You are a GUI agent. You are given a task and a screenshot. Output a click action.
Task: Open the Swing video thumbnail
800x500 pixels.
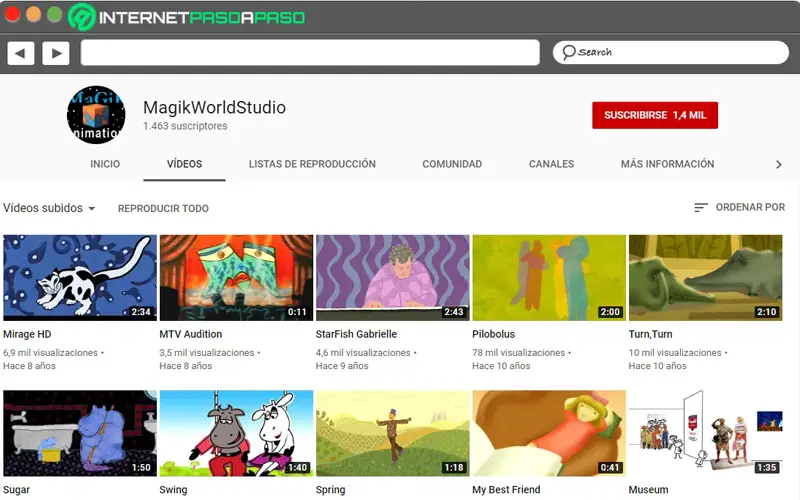point(236,433)
